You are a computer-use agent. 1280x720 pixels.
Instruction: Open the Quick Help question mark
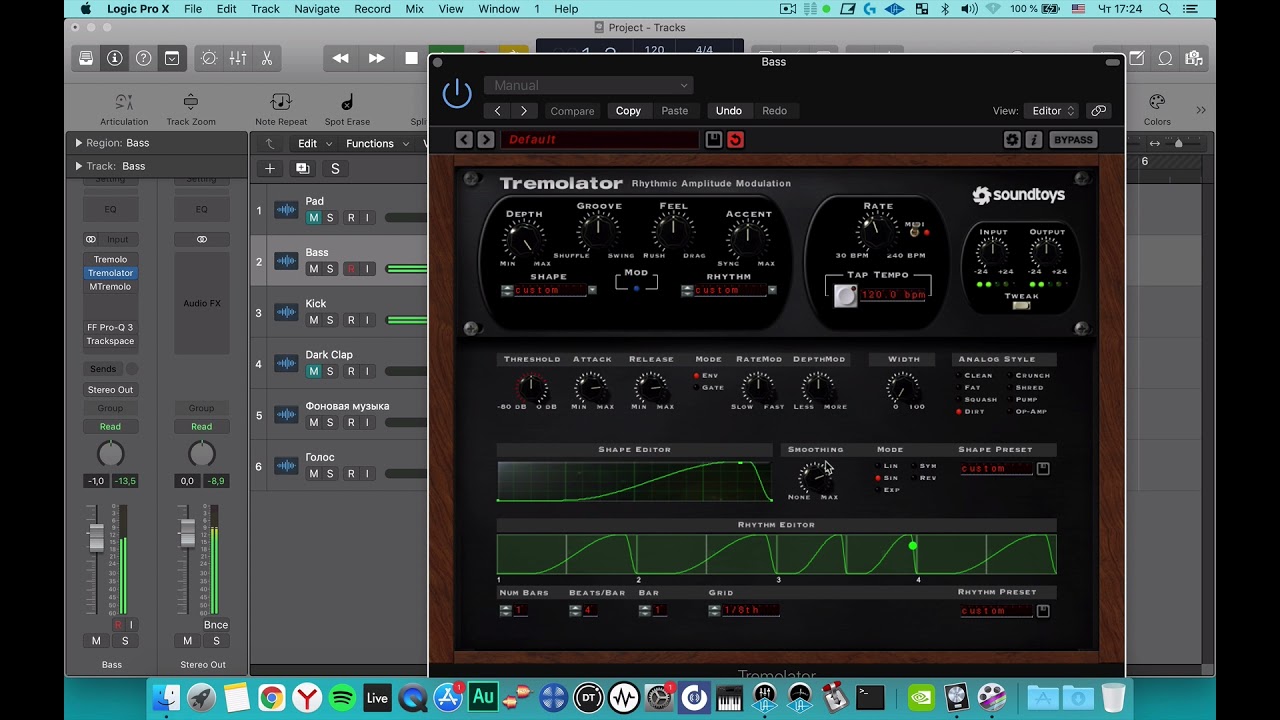click(x=143, y=58)
